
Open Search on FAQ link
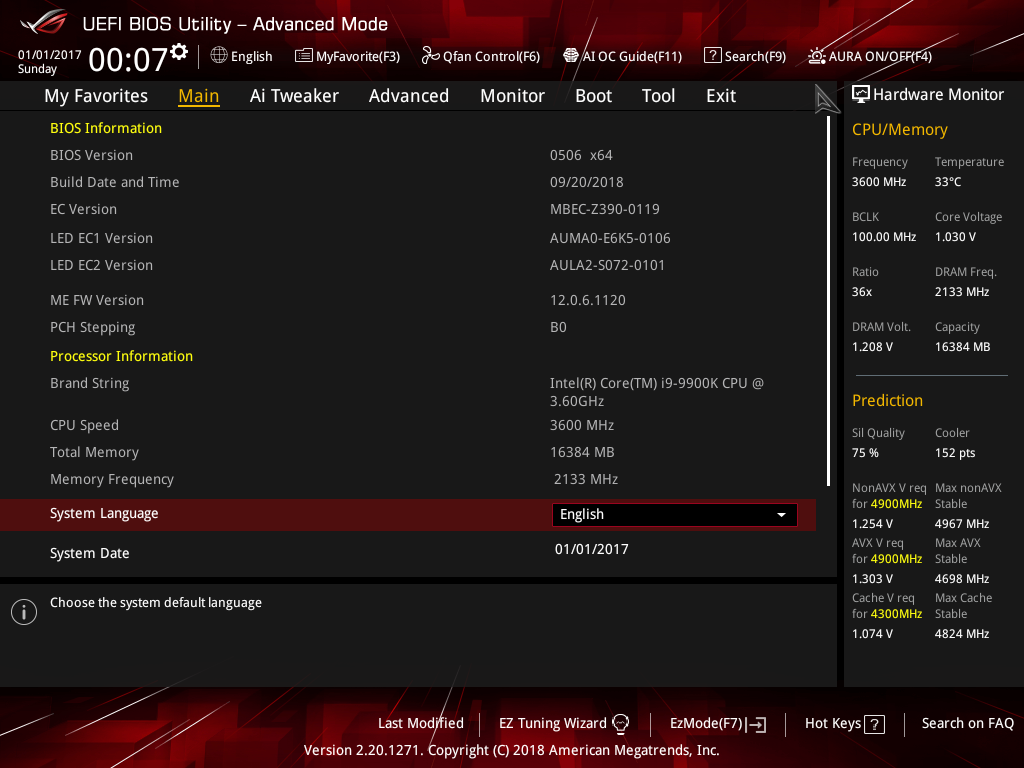(968, 724)
